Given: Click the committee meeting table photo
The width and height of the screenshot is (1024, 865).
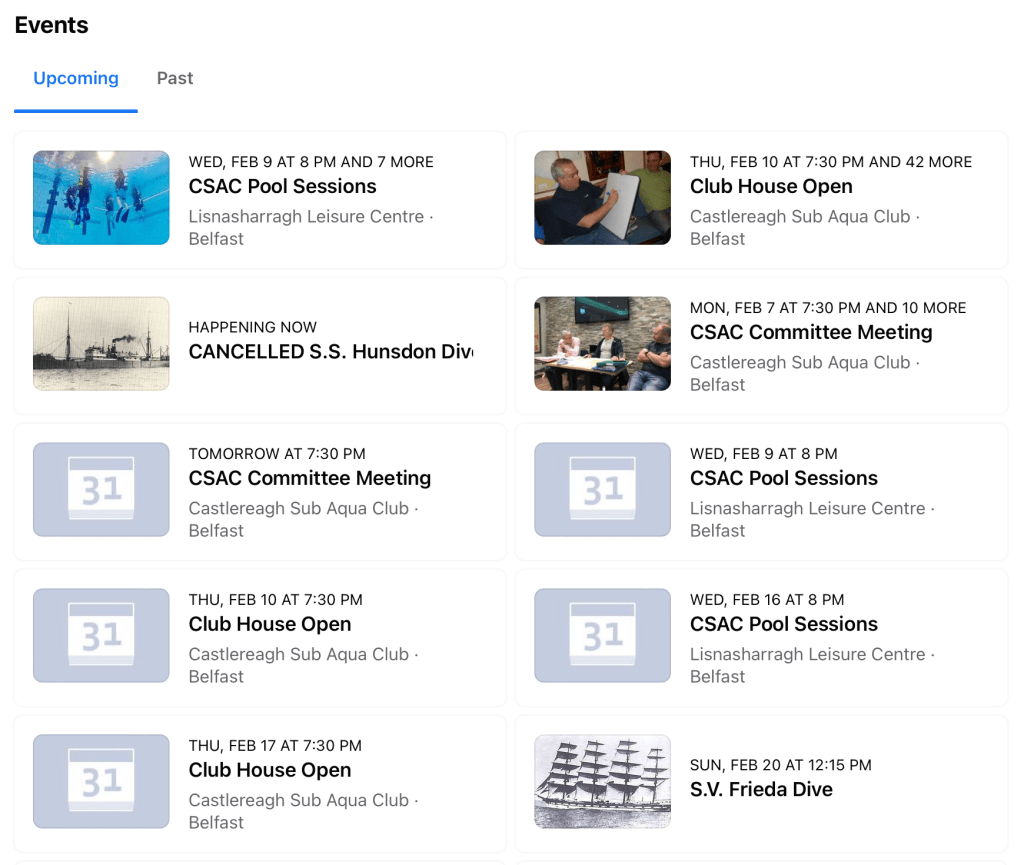Looking at the screenshot, I should click(x=602, y=344).
